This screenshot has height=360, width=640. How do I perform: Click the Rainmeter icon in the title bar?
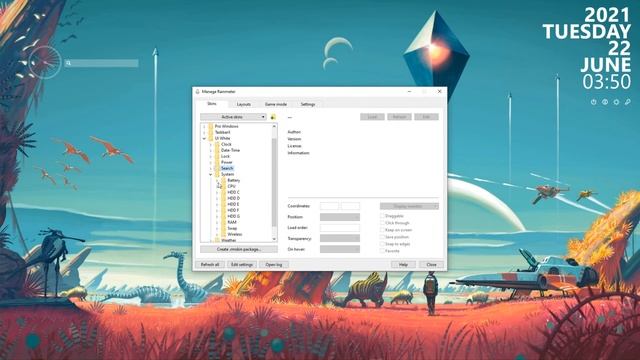point(198,91)
